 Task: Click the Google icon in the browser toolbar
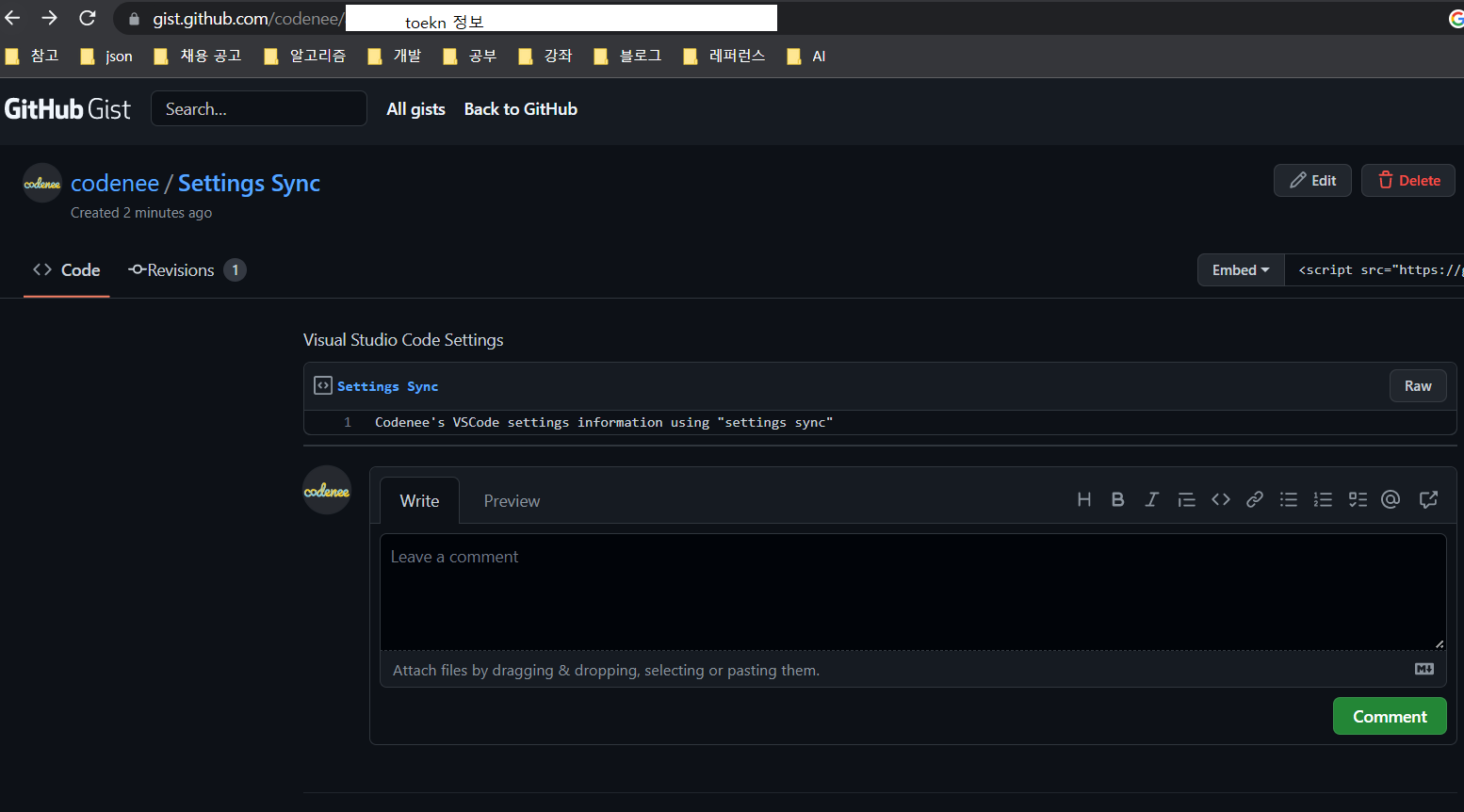click(1456, 18)
